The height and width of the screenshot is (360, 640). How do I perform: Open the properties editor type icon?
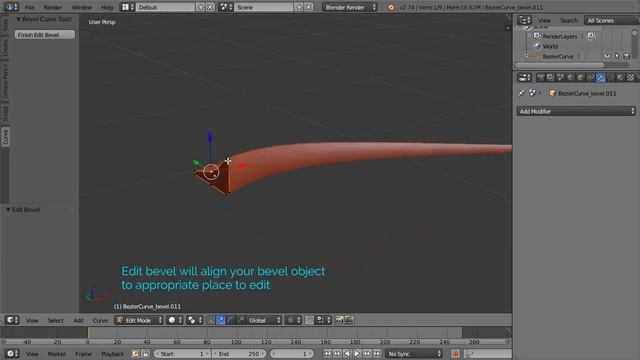[524, 77]
